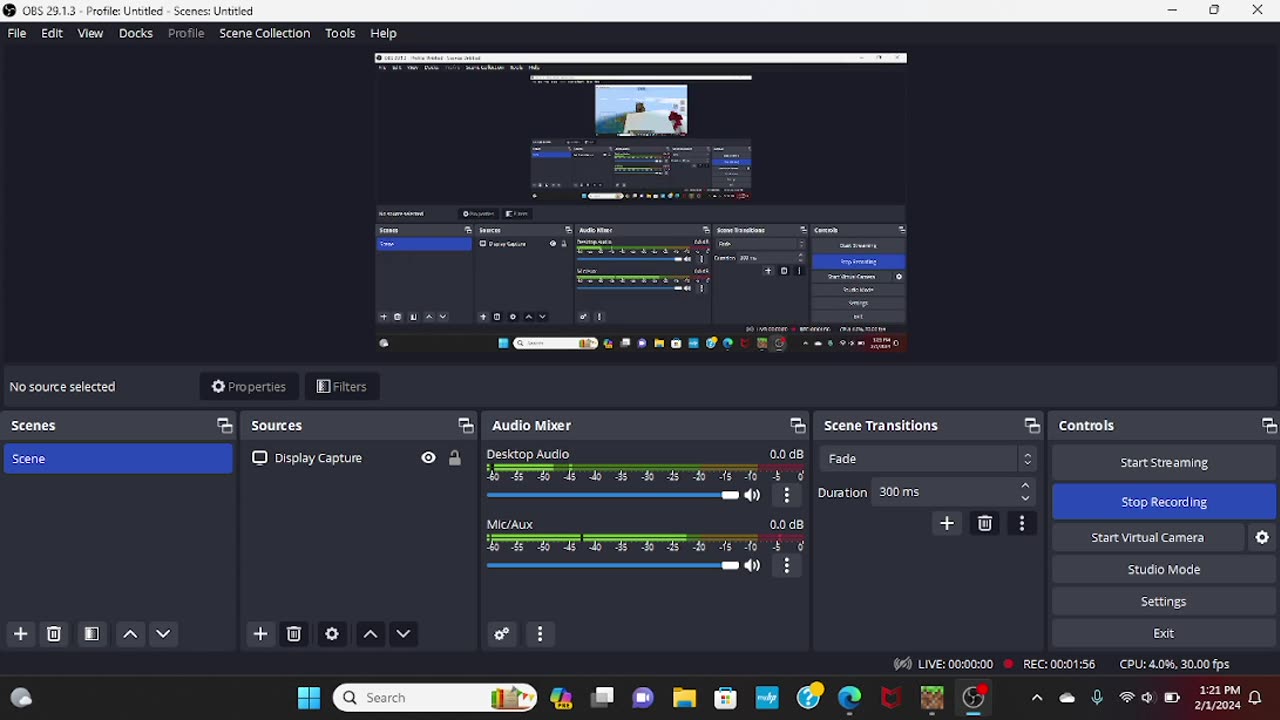Remove scene transition trash icon
Screen dimensions: 1280x720
985,523
